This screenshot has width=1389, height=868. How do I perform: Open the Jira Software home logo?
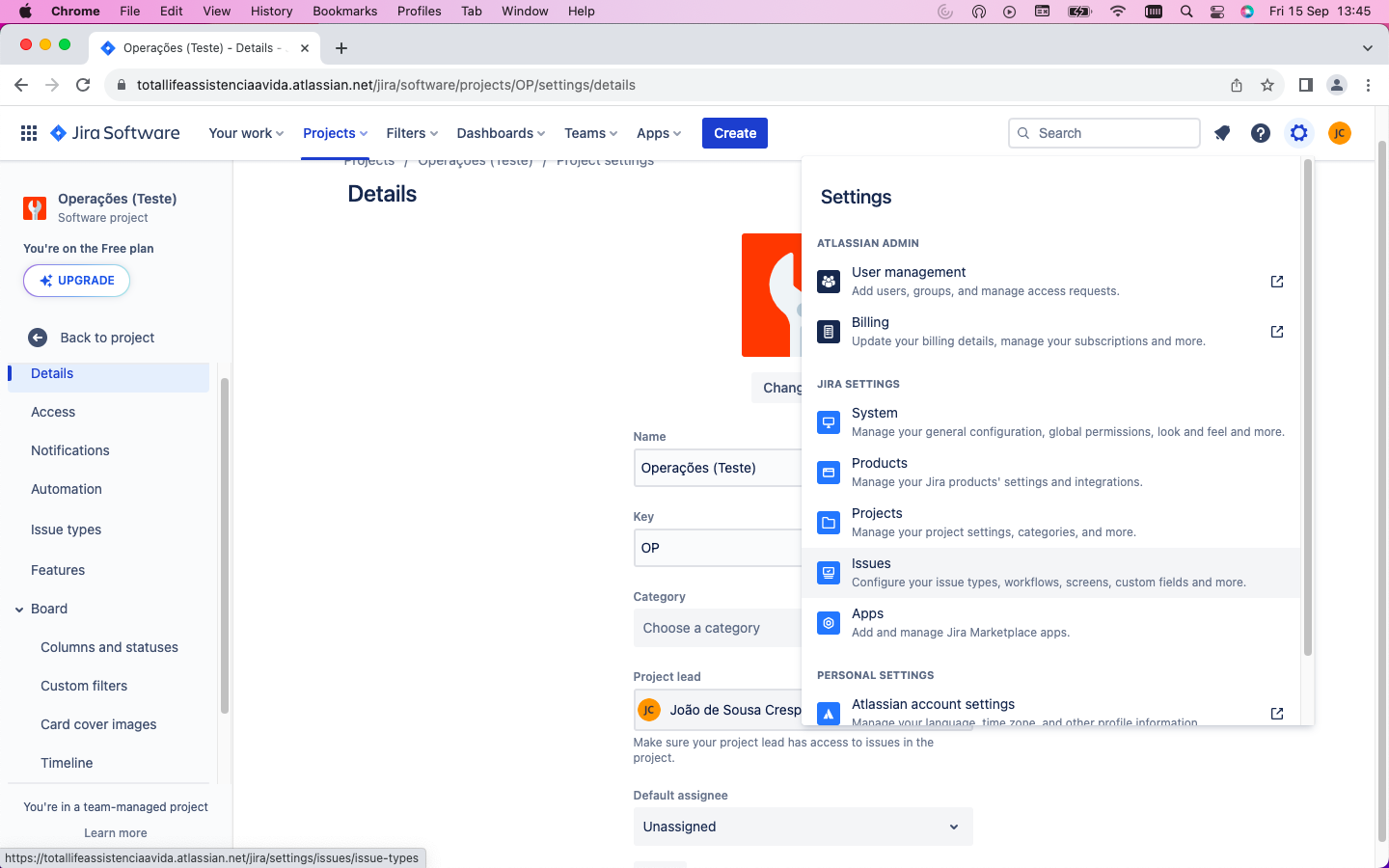click(x=114, y=133)
